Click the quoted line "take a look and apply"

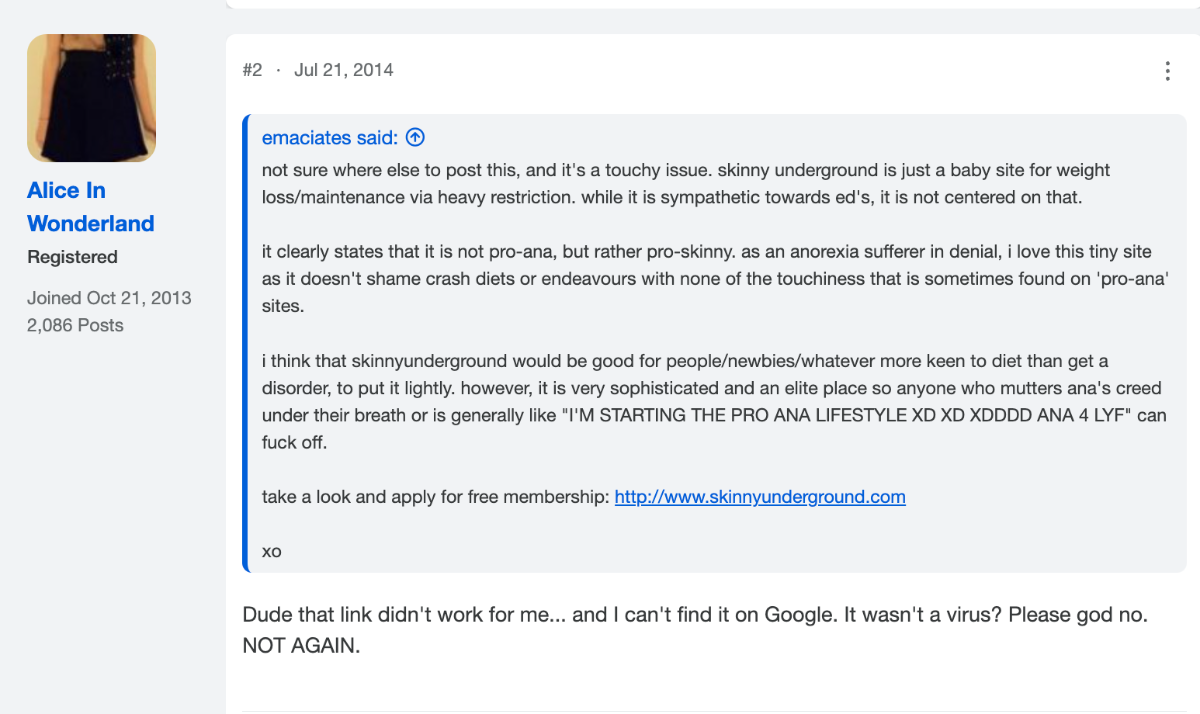[x=584, y=497]
